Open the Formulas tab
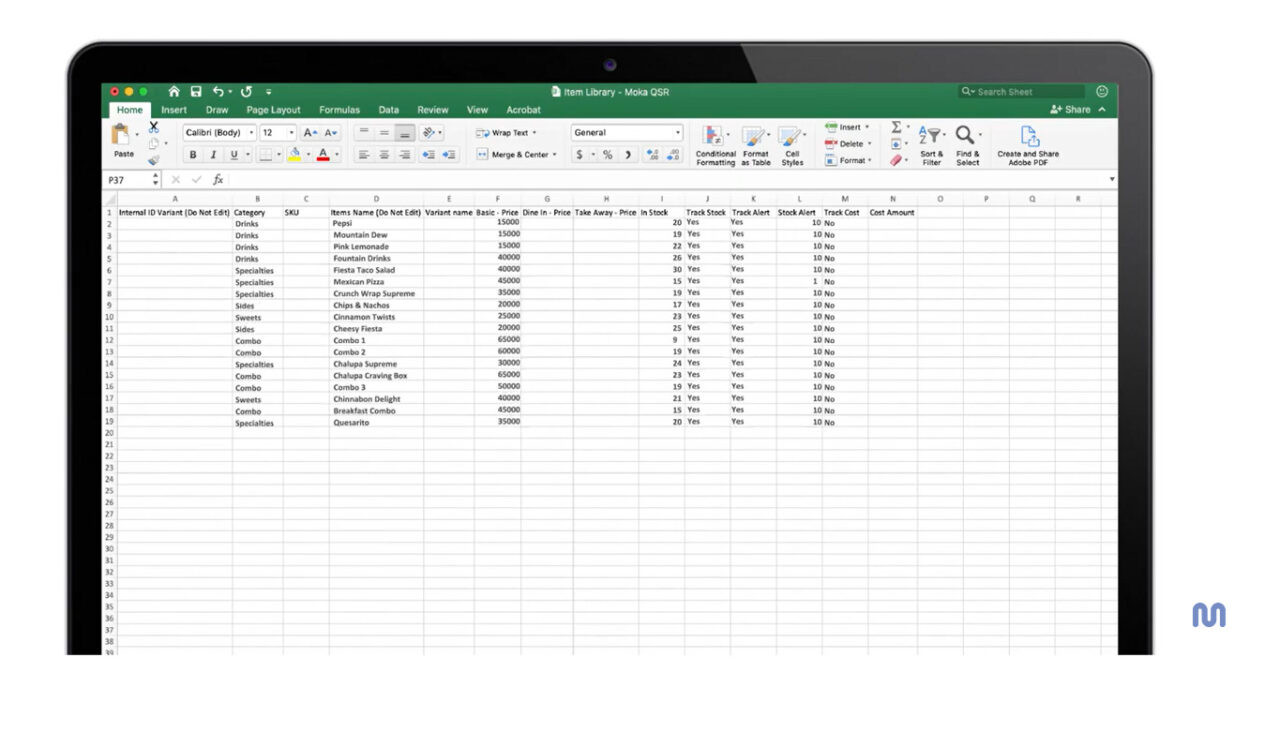The height and width of the screenshot is (747, 1280). coord(339,110)
